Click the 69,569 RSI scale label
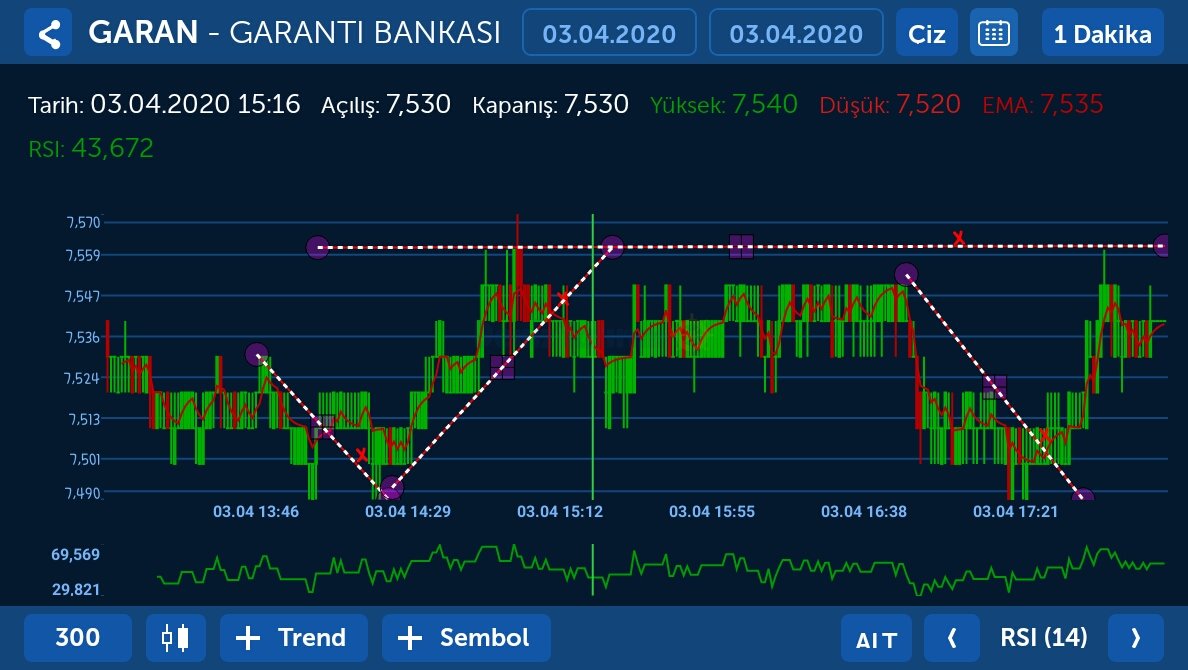Viewport: 1188px width, 670px height. click(75, 555)
